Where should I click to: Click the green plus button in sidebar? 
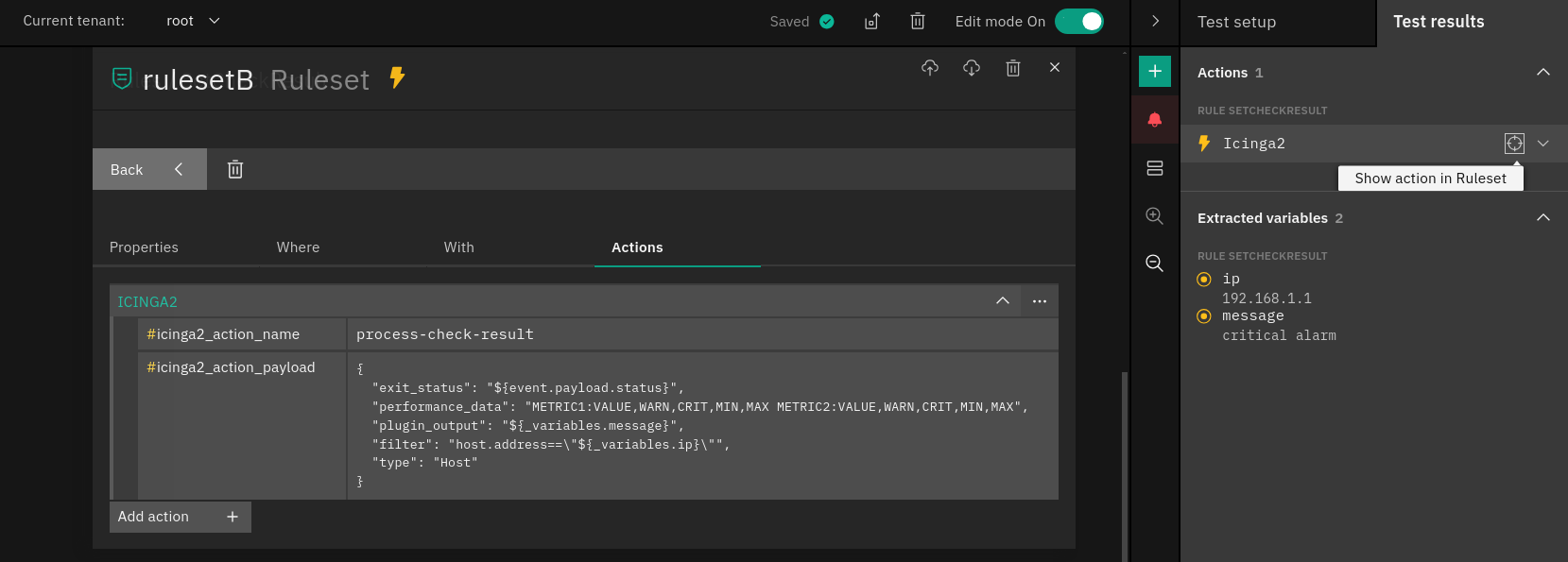1155,72
